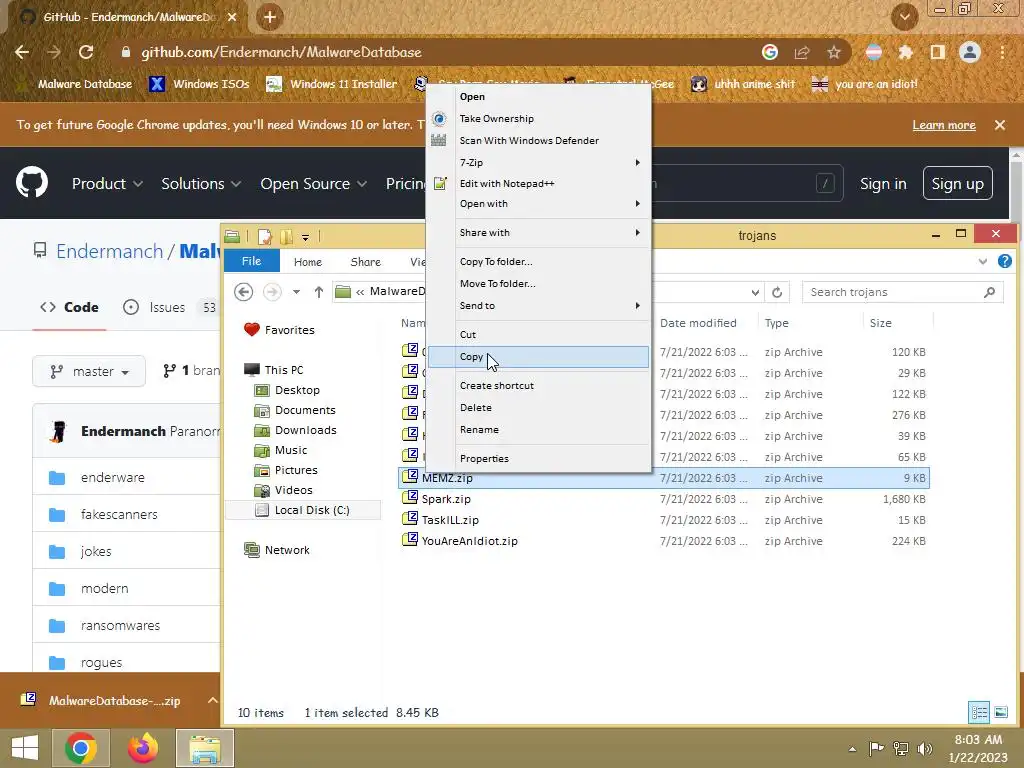1024x768 pixels.
Task: Select Delete in the context menu
Action: (538, 408)
